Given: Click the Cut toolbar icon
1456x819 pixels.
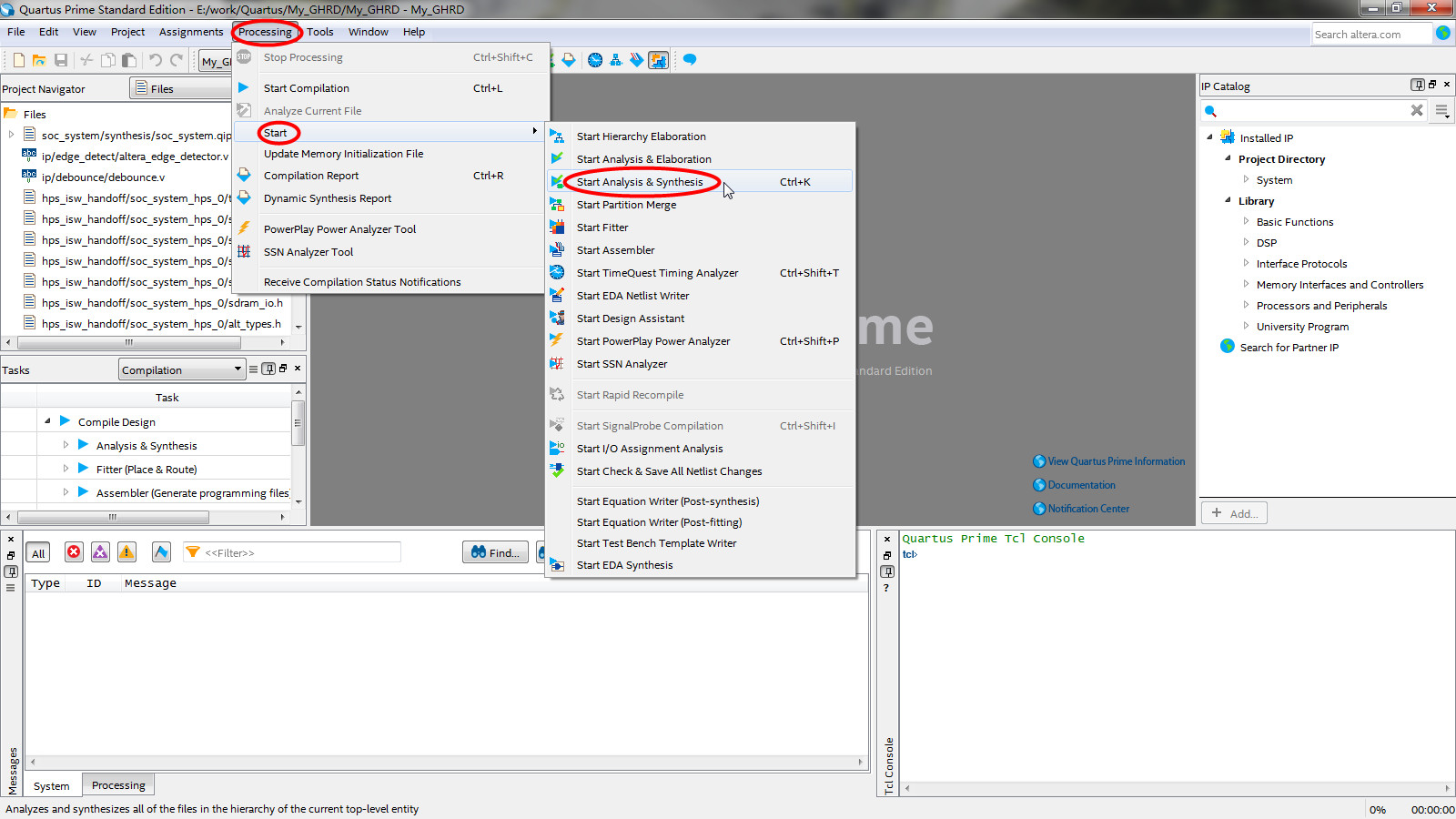Looking at the screenshot, I should tap(86, 60).
